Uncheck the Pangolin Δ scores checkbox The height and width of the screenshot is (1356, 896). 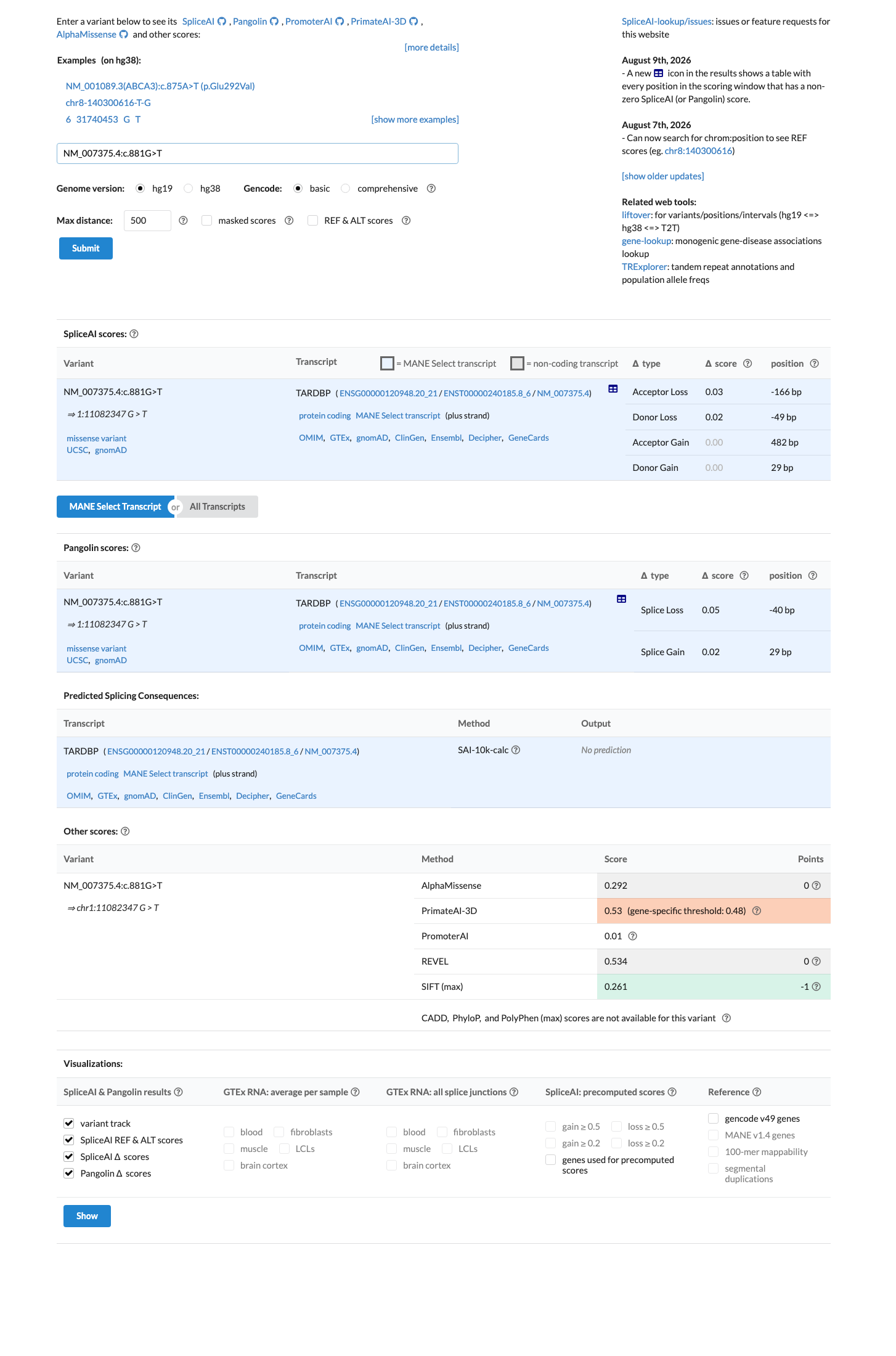69,1174
